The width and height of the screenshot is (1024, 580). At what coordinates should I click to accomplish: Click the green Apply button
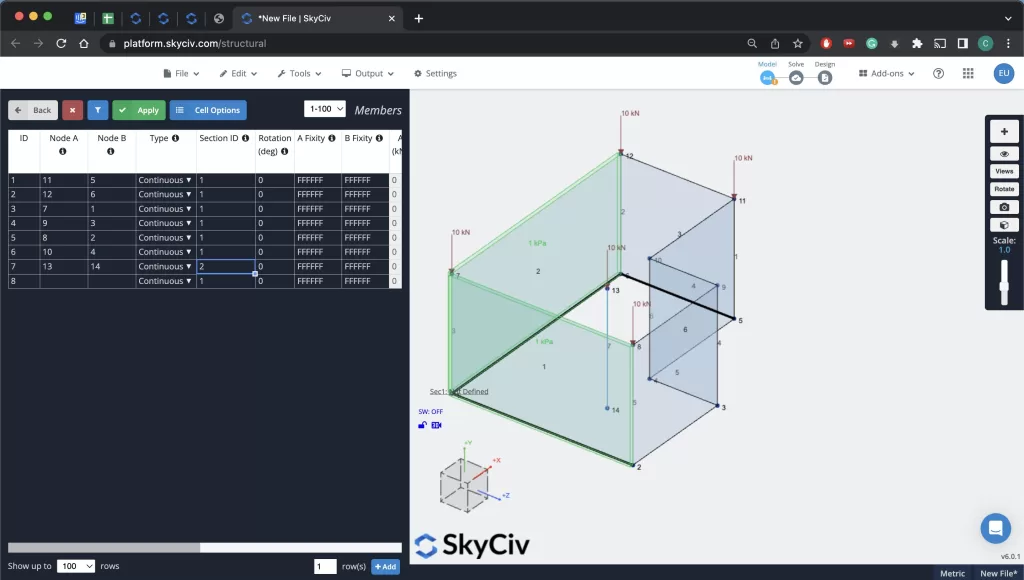[x=139, y=110]
